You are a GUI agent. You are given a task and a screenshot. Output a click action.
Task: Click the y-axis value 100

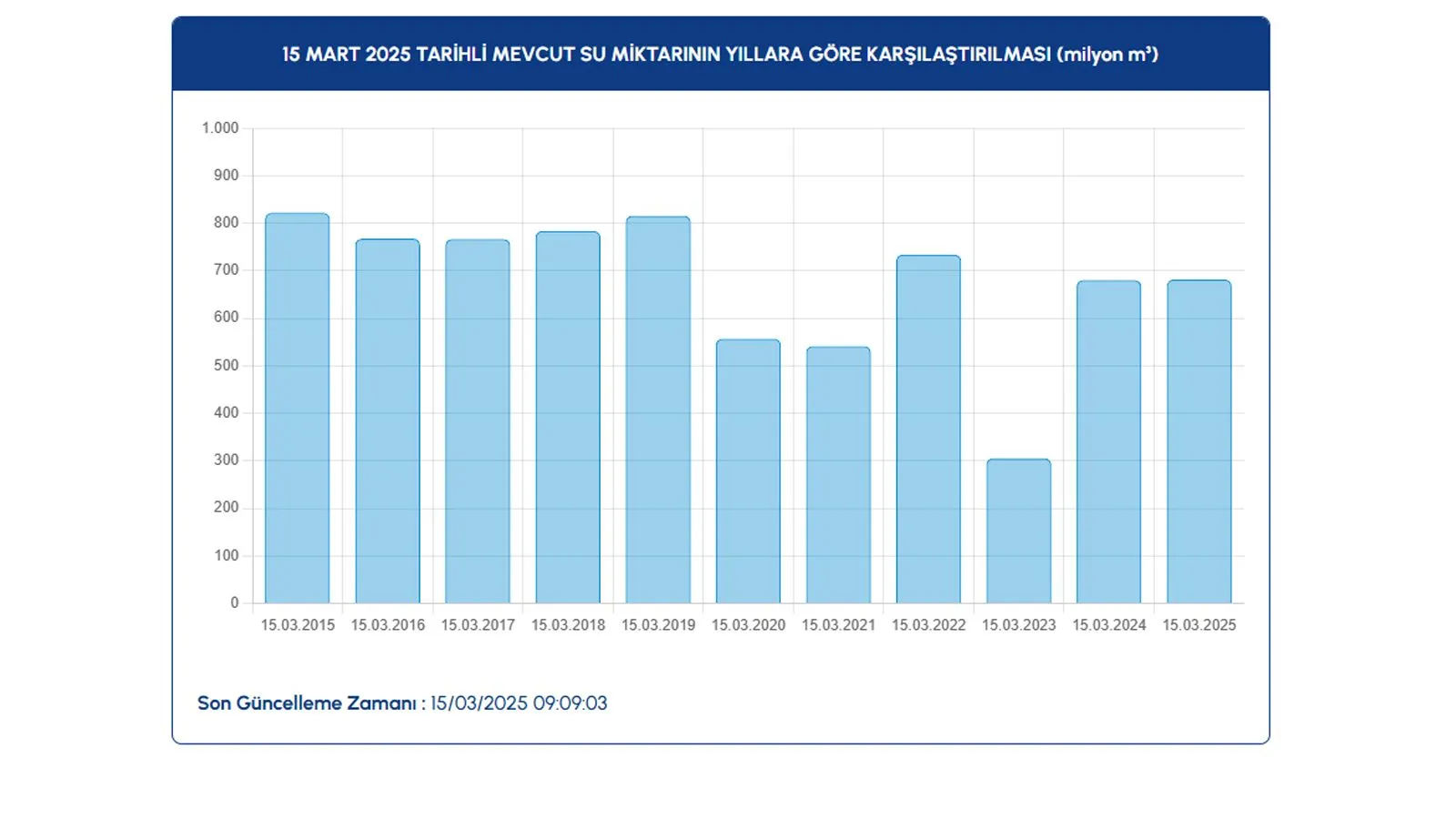pyautogui.click(x=227, y=556)
